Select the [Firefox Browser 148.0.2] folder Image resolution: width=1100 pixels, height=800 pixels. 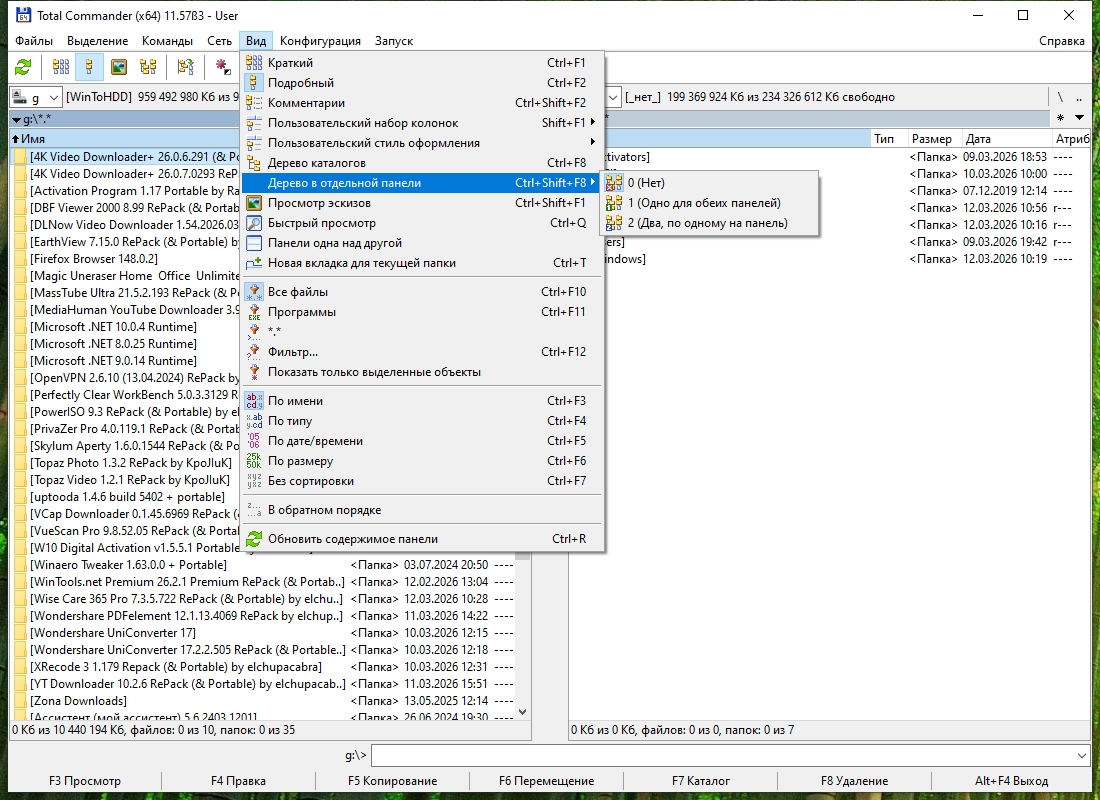94,259
